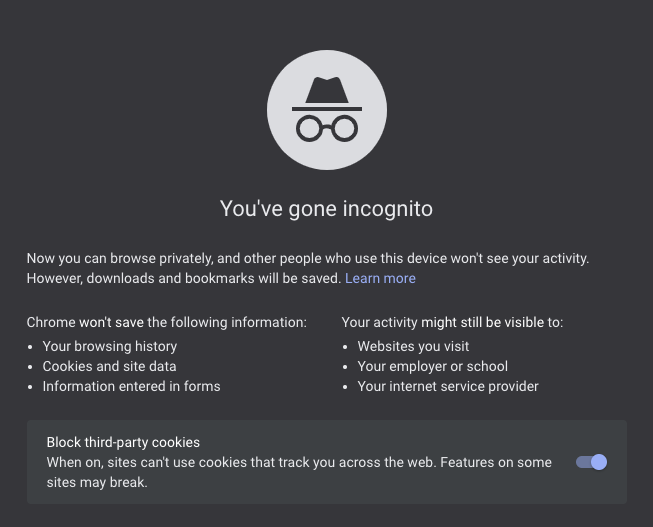The image size is (653, 527).
Task: Disable the Block third-party cookies switch
Action: click(x=592, y=462)
